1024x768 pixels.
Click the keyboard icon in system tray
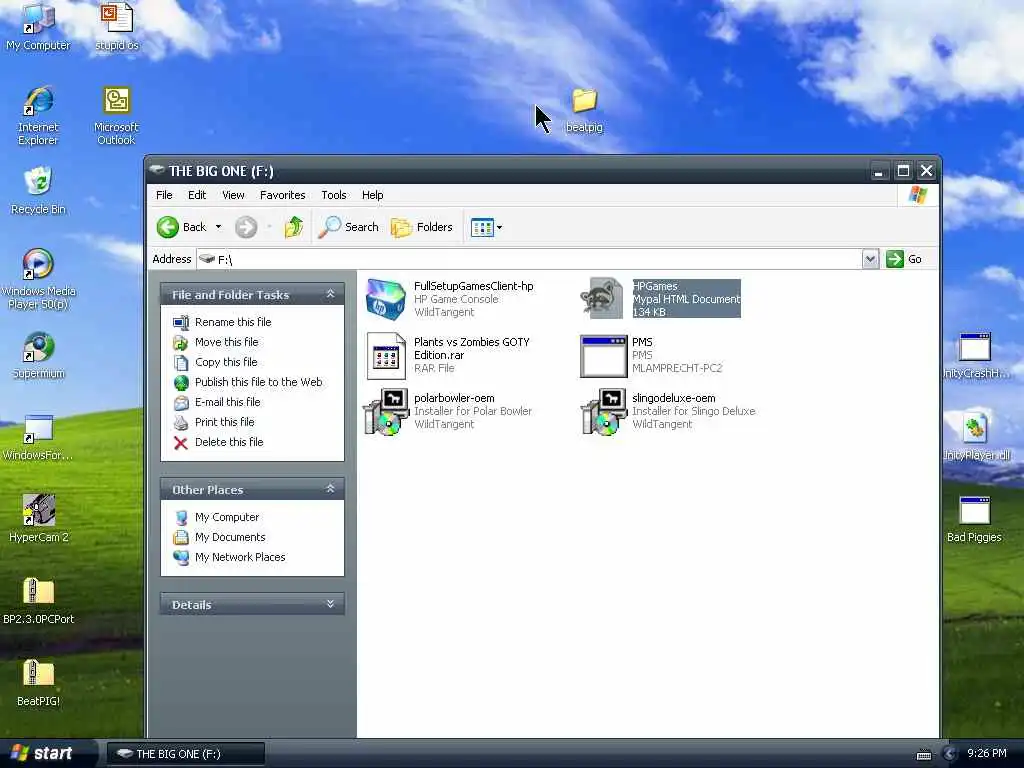click(x=924, y=755)
